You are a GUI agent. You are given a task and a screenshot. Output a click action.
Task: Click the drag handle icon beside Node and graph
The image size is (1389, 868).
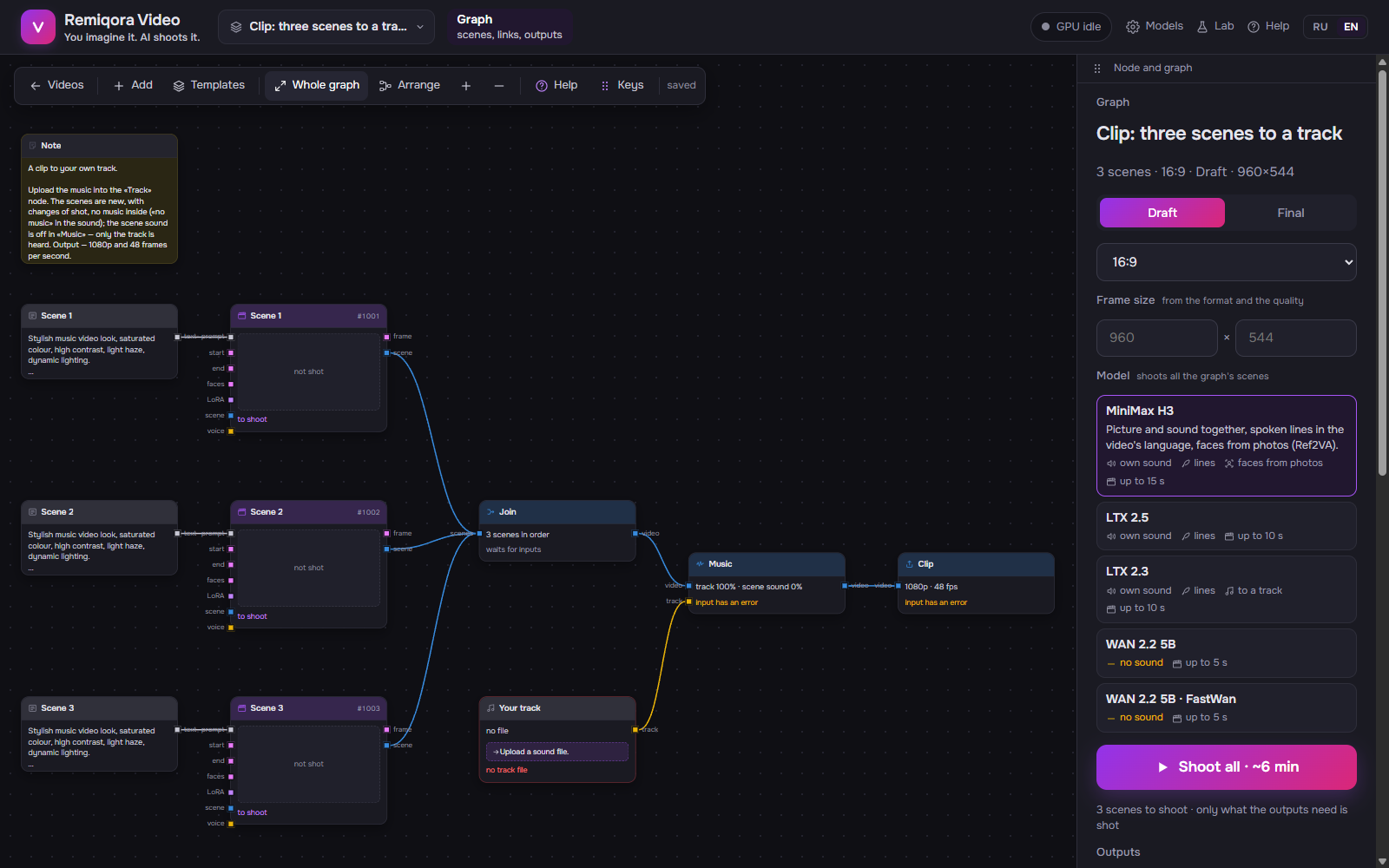pyautogui.click(x=1097, y=68)
